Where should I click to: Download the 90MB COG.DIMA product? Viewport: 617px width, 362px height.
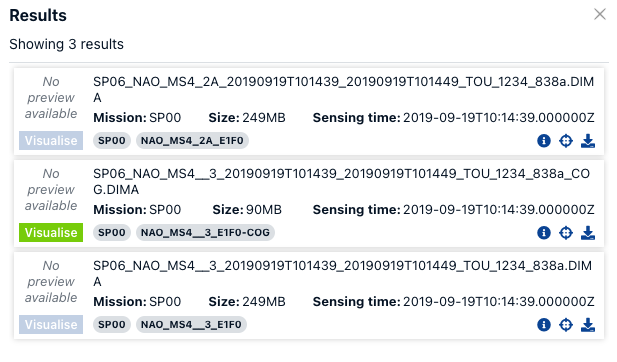(588, 233)
